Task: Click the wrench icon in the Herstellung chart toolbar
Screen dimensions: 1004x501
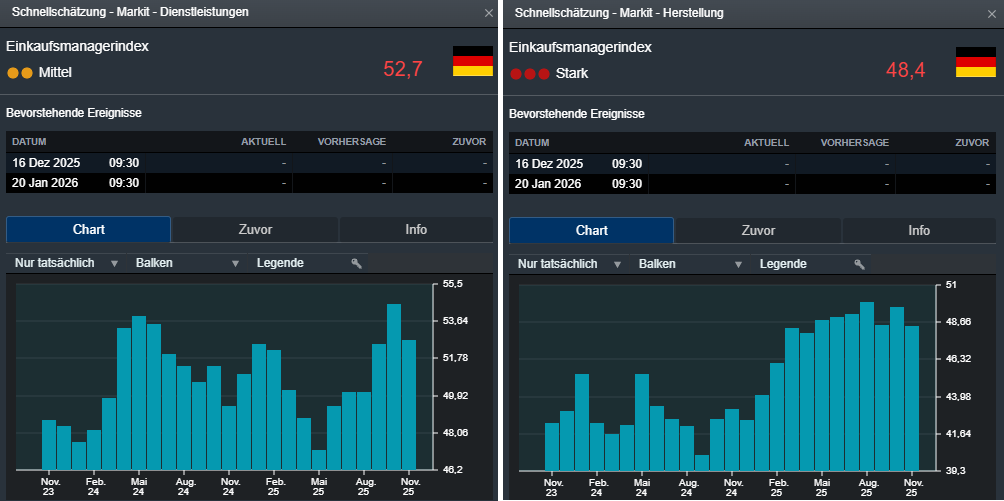Action: 858,264
